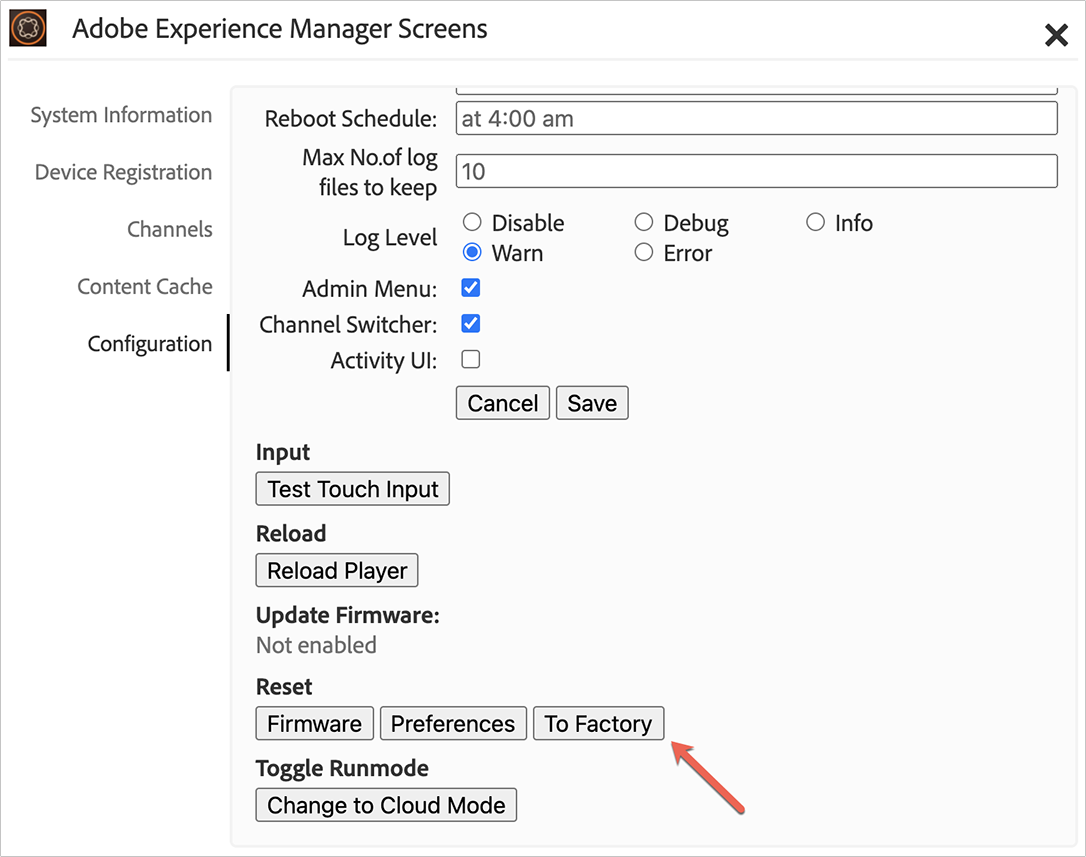Viewport: 1086px width, 857px height.
Task: Go to the Channels tab
Action: (x=170, y=229)
